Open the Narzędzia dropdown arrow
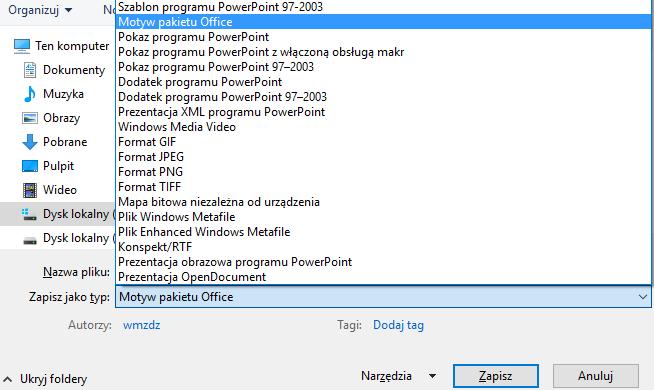The width and height of the screenshot is (654, 390). point(433,376)
